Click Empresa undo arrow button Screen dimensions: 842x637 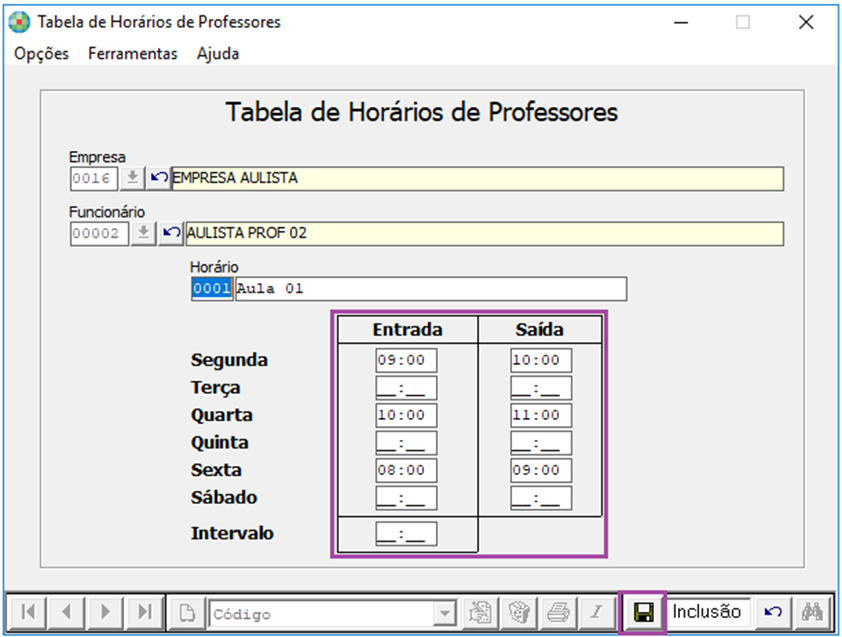point(158,178)
